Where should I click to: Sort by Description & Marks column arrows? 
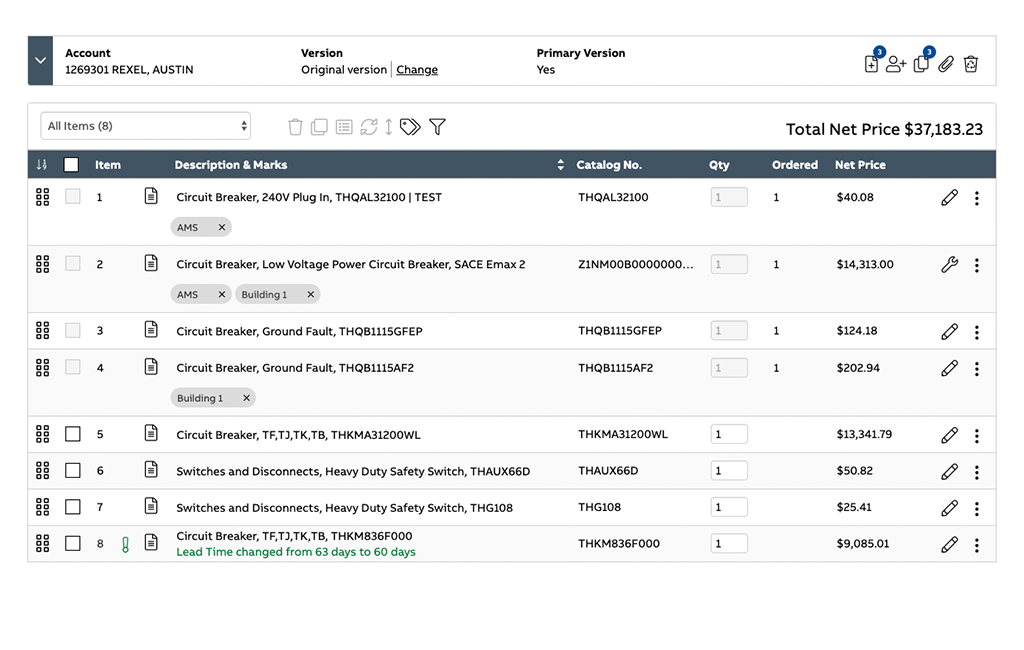point(560,165)
